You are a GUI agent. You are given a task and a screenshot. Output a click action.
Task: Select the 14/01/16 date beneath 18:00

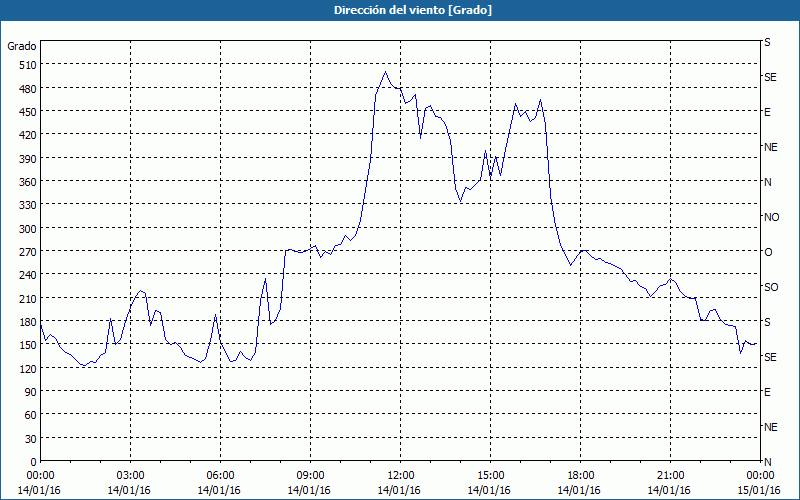coord(579,490)
